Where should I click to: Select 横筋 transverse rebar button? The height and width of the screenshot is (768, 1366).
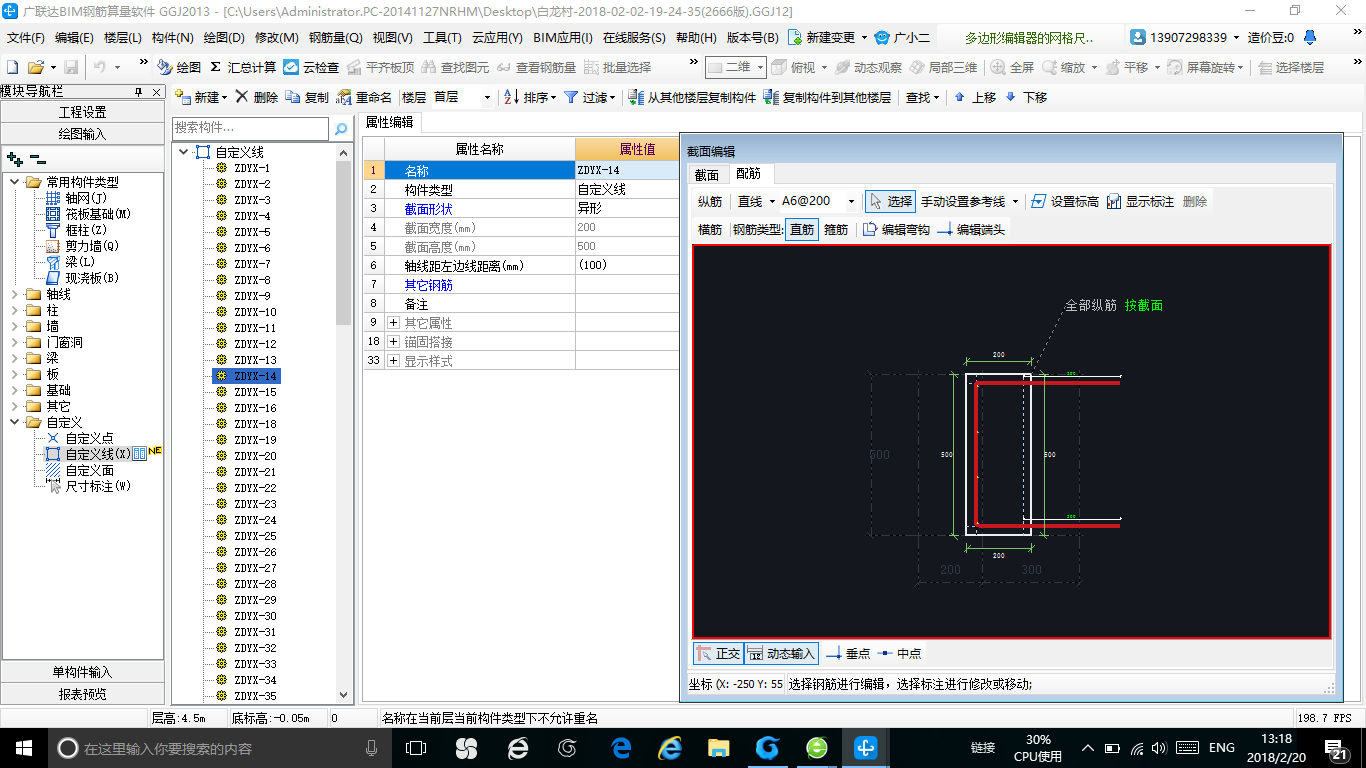(710, 229)
